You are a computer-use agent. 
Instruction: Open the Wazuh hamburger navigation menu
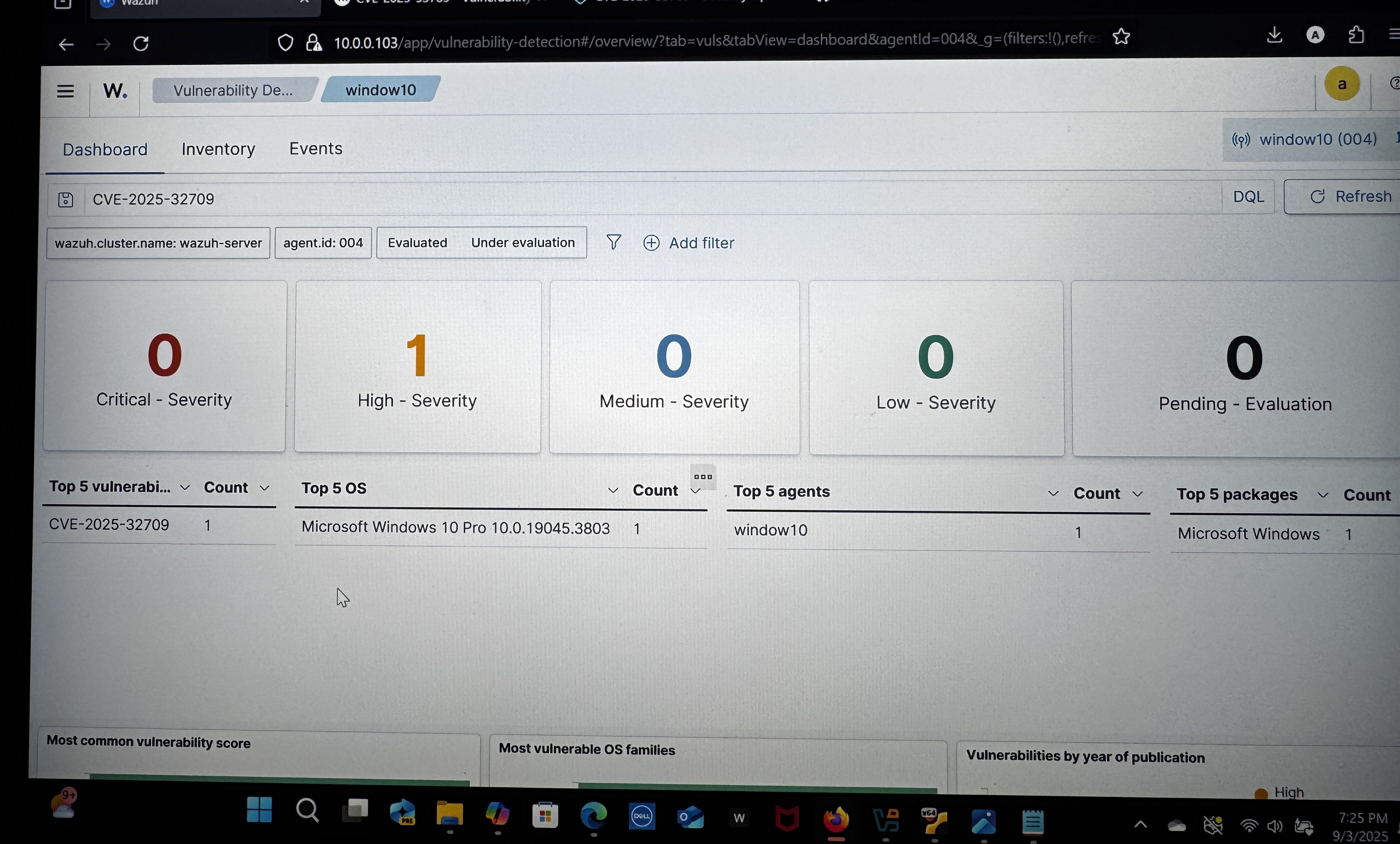(65, 91)
